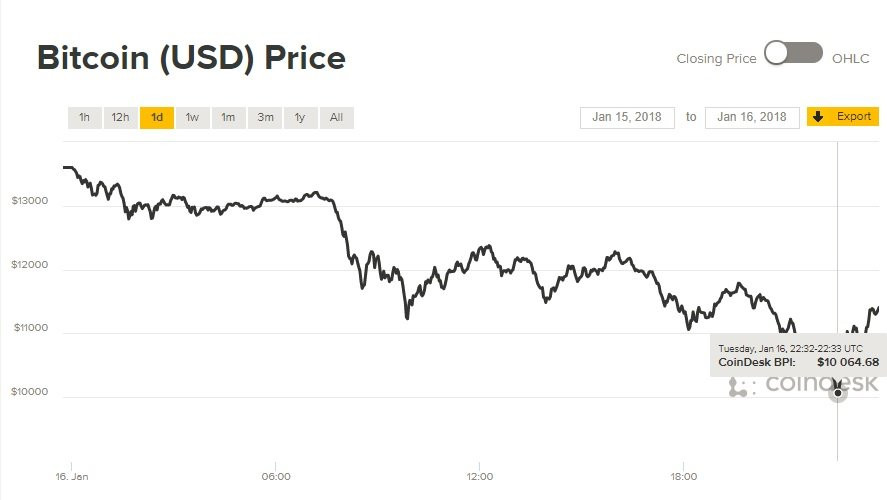Image resolution: width=887 pixels, height=500 pixels.
Task: Click the OHLC label
Action: tap(850, 59)
